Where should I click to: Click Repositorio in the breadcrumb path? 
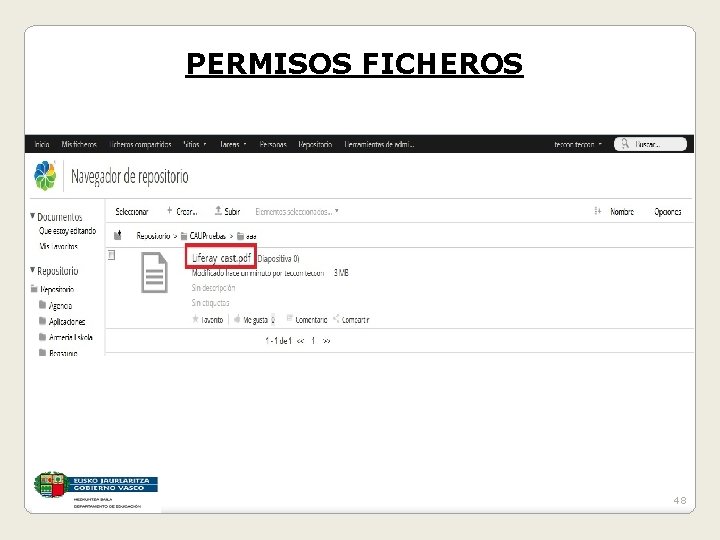(x=153, y=236)
